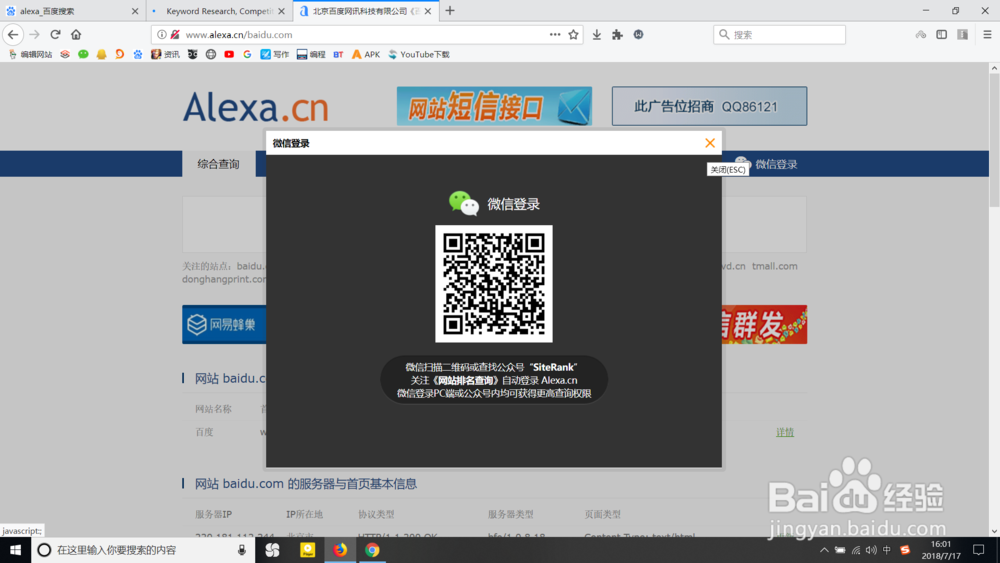Screen dimensions: 1000x563
Task: Open the green WeChat bookmark icon
Action: (83, 54)
